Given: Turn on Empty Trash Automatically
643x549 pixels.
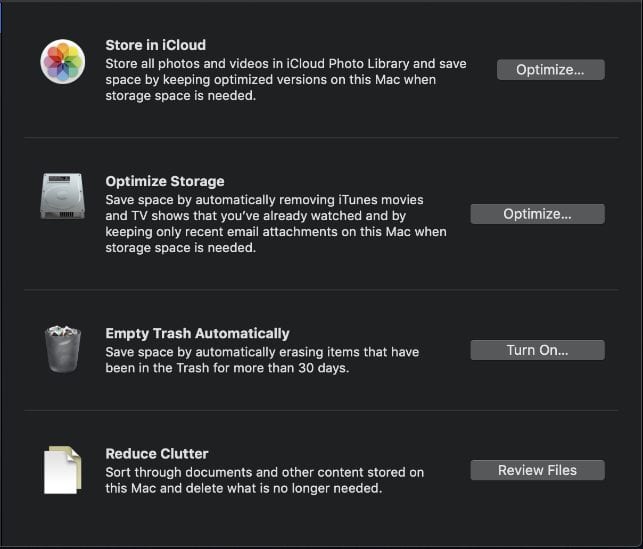Looking at the screenshot, I should 537,350.
